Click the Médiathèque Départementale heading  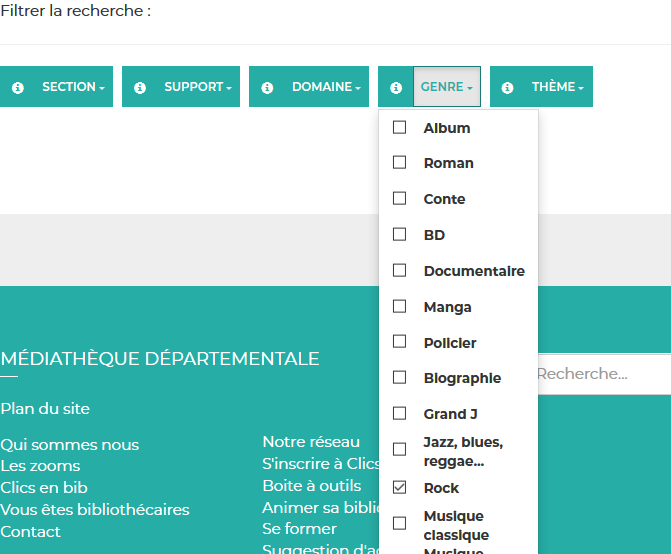coord(160,358)
